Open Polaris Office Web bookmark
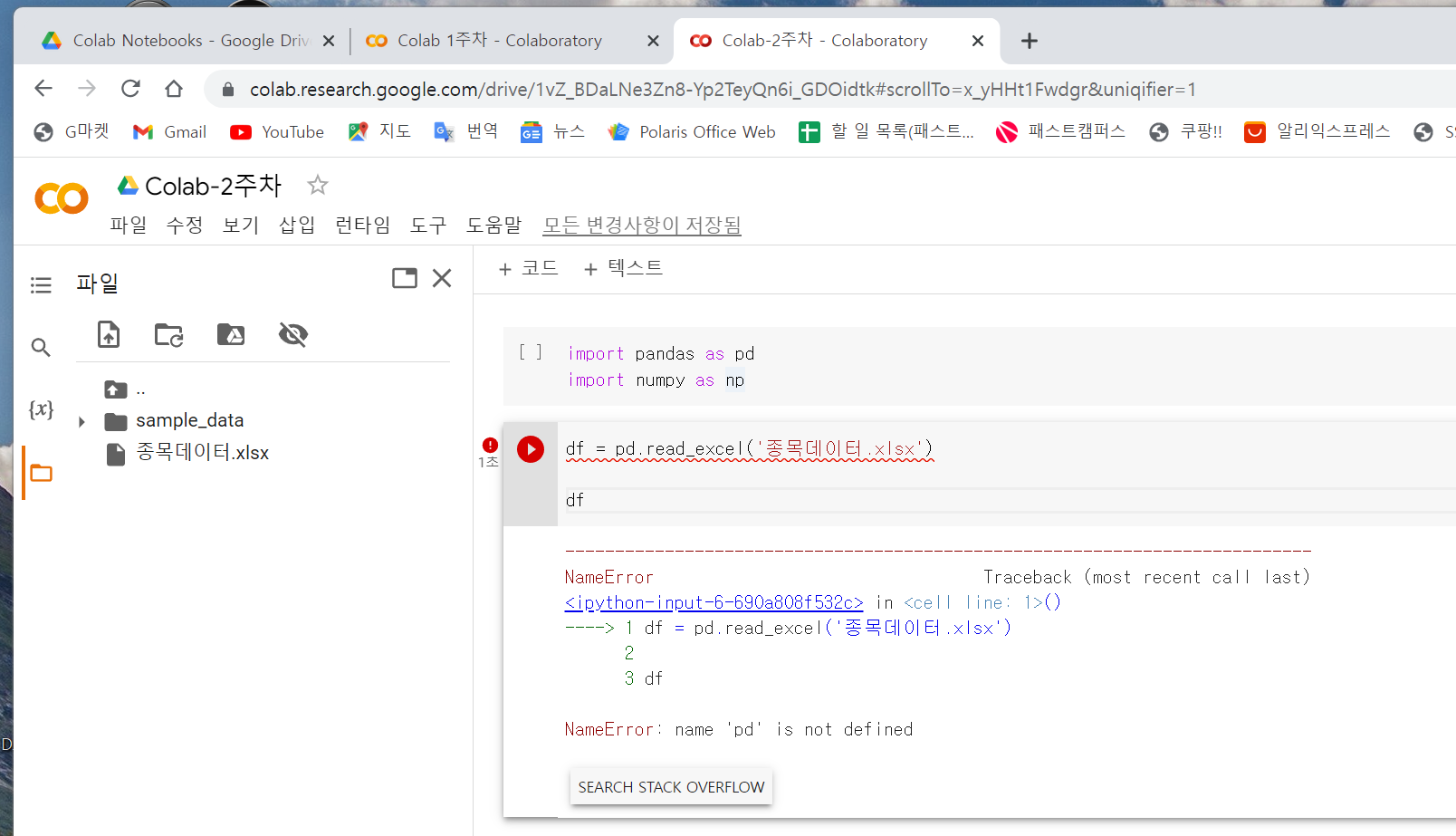This screenshot has height=836, width=1456. pos(692,131)
